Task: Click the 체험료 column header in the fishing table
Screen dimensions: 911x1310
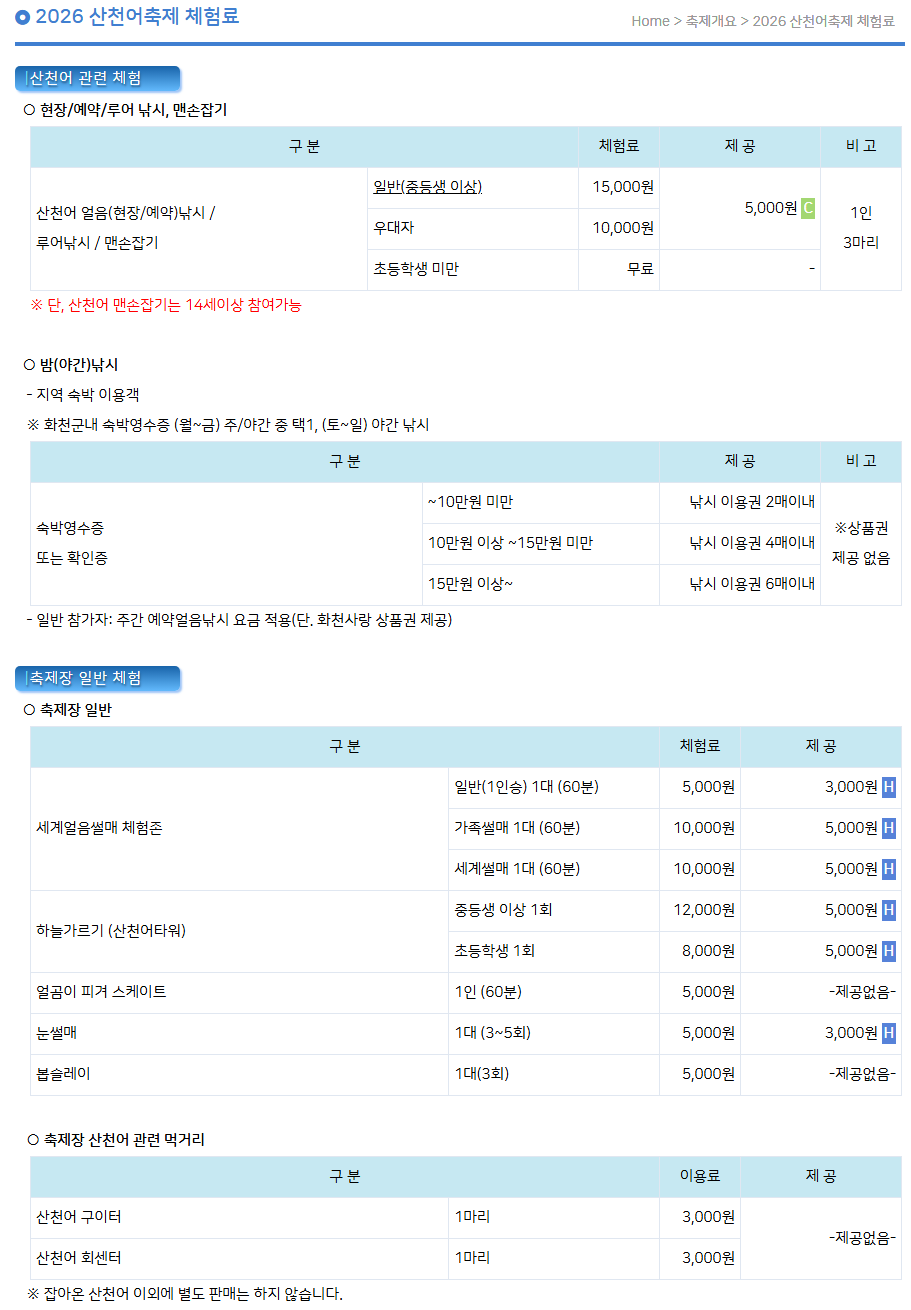Action: 618,146
